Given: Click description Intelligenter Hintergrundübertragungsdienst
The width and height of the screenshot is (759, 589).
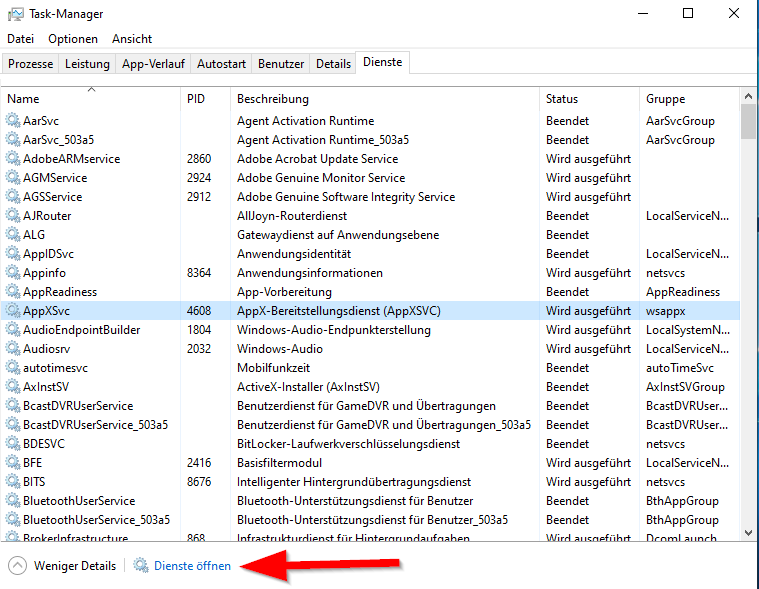Looking at the screenshot, I should click(x=354, y=482).
